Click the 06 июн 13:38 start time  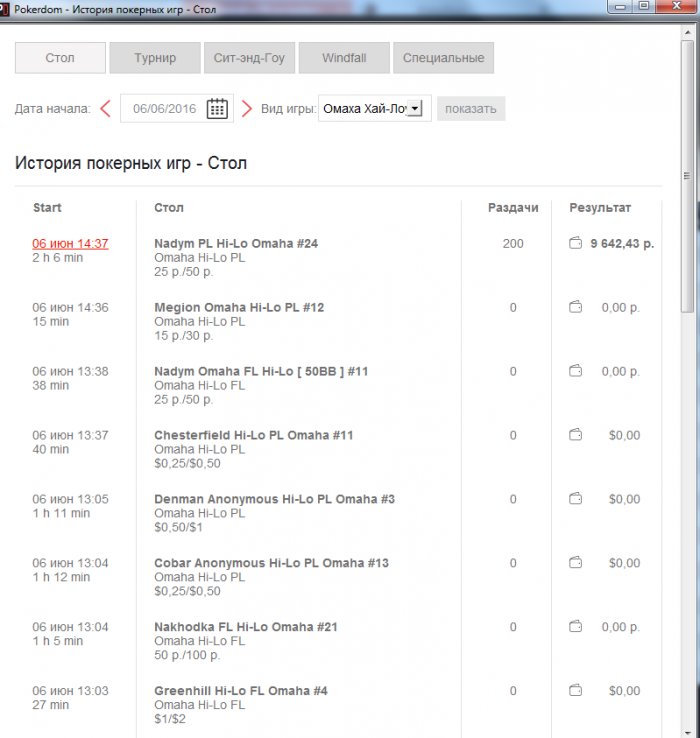point(70,371)
